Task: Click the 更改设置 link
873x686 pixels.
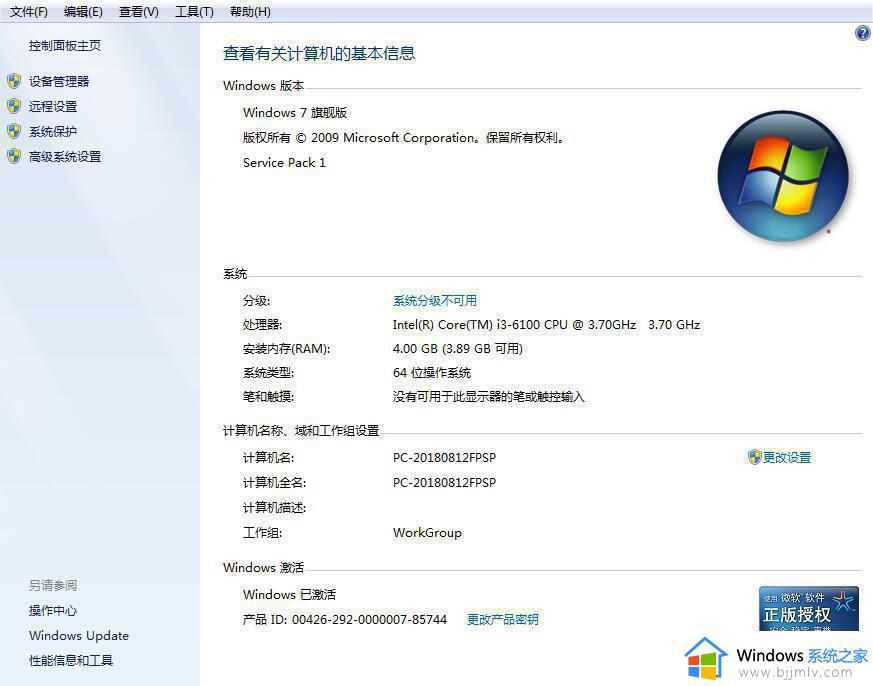Action: point(787,457)
